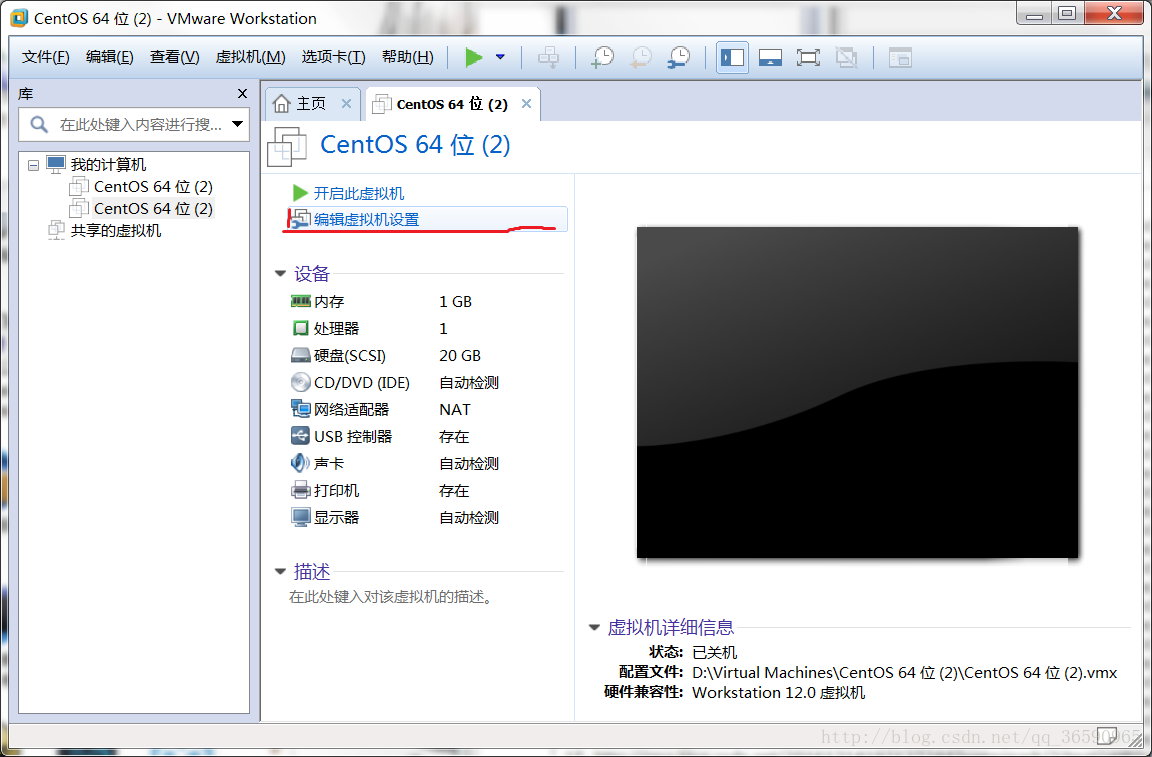Toggle the thumbnail bar view icon
Screen dimensions: 1152x757
(x=770, y=57)
